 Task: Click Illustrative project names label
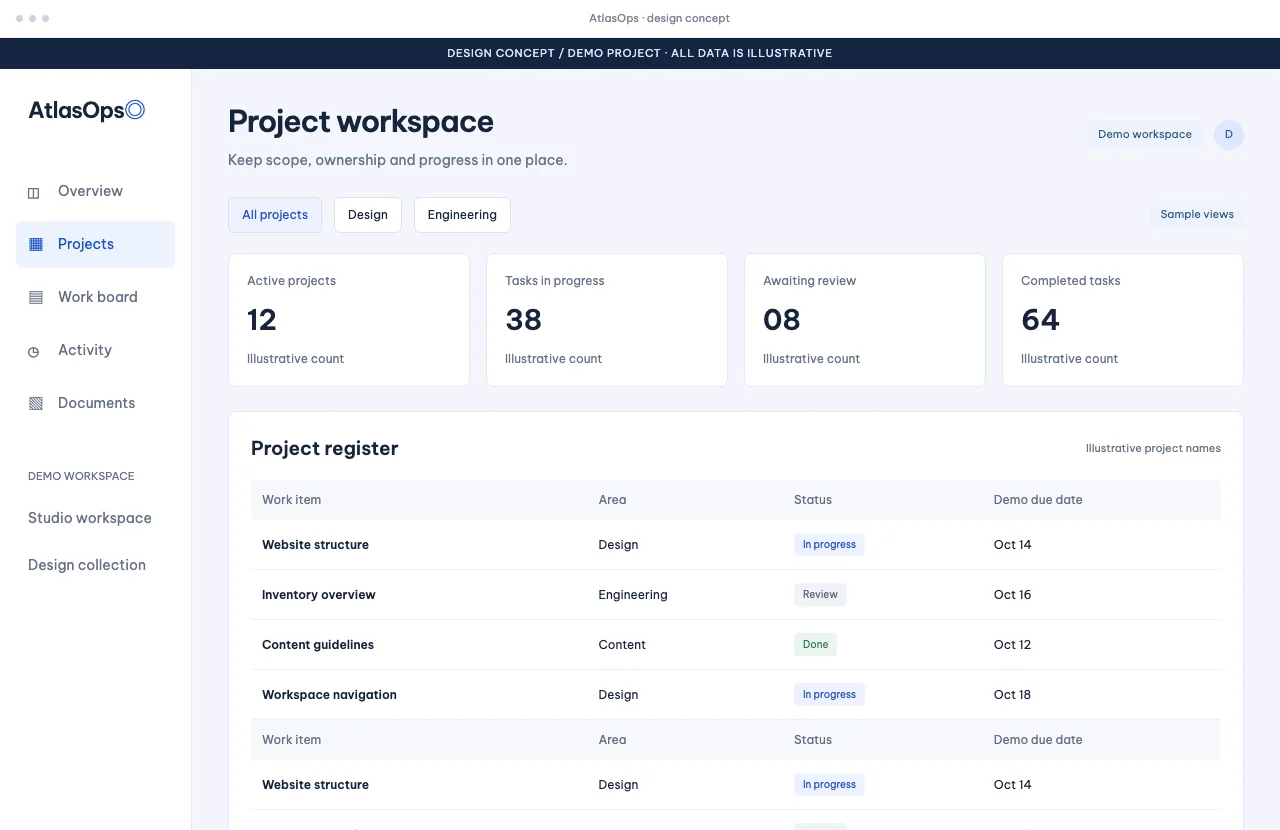tap(1153, 448)
